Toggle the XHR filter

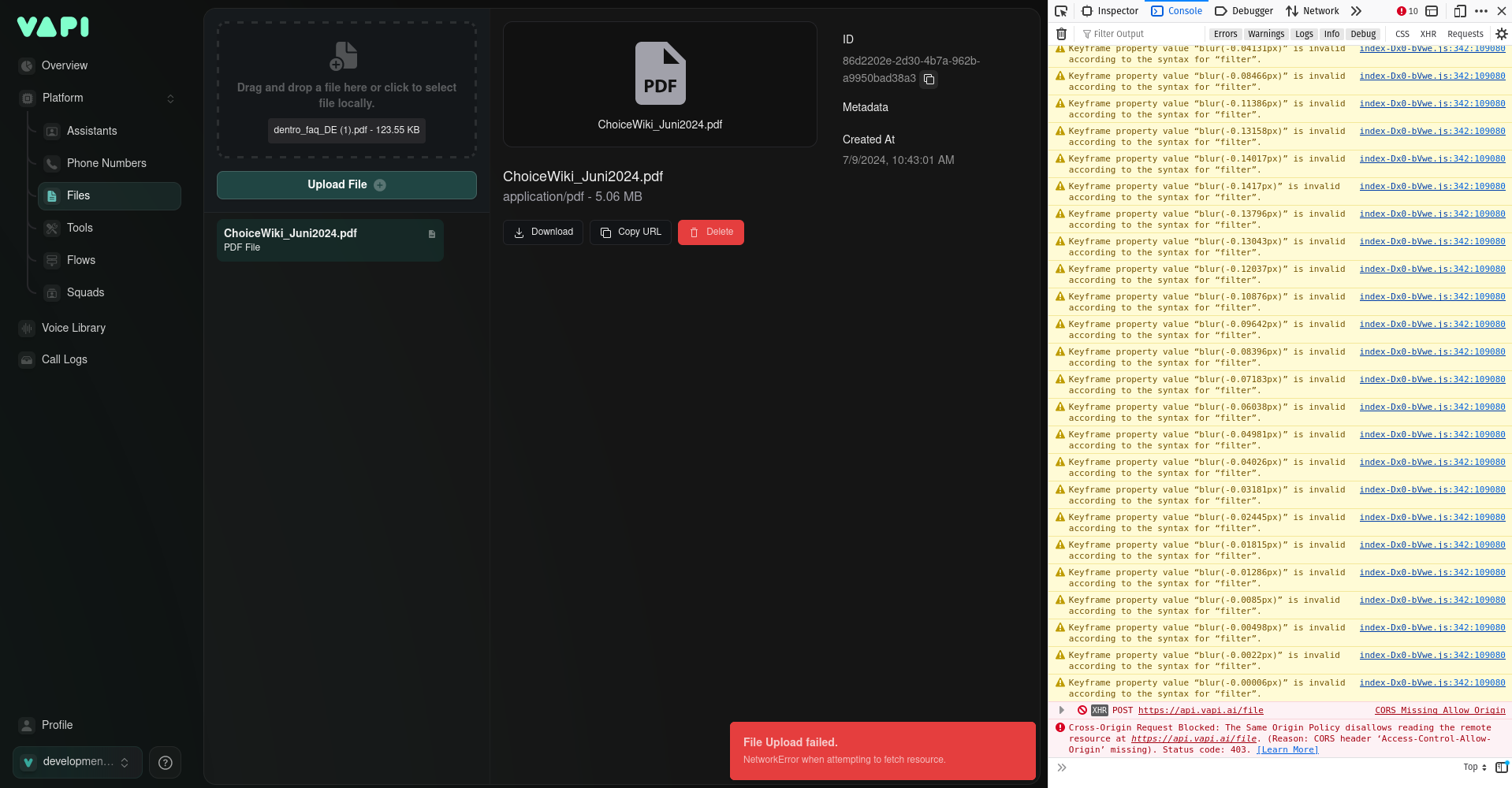[x=1428, y=34]
